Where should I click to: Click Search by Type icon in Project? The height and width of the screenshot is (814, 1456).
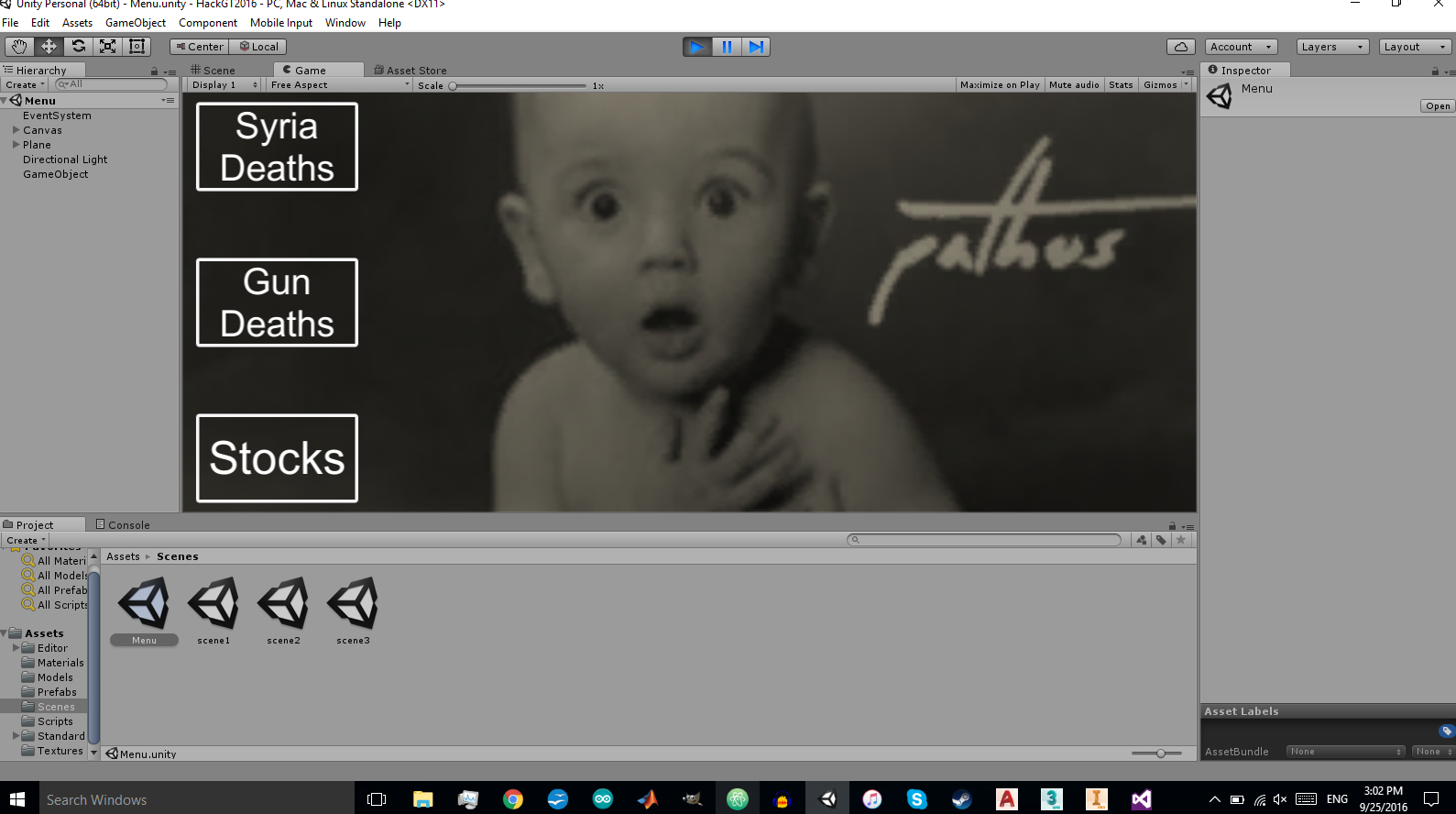pyautogui.click(x=1142, y=540)
